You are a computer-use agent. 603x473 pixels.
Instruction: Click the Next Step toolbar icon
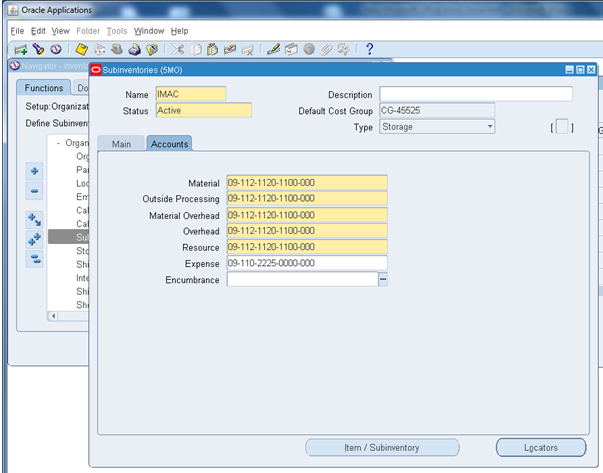tap(99, 49)
